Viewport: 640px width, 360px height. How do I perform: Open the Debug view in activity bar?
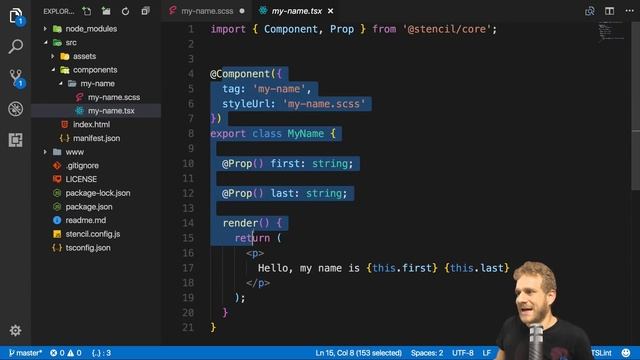click(16, 109)
